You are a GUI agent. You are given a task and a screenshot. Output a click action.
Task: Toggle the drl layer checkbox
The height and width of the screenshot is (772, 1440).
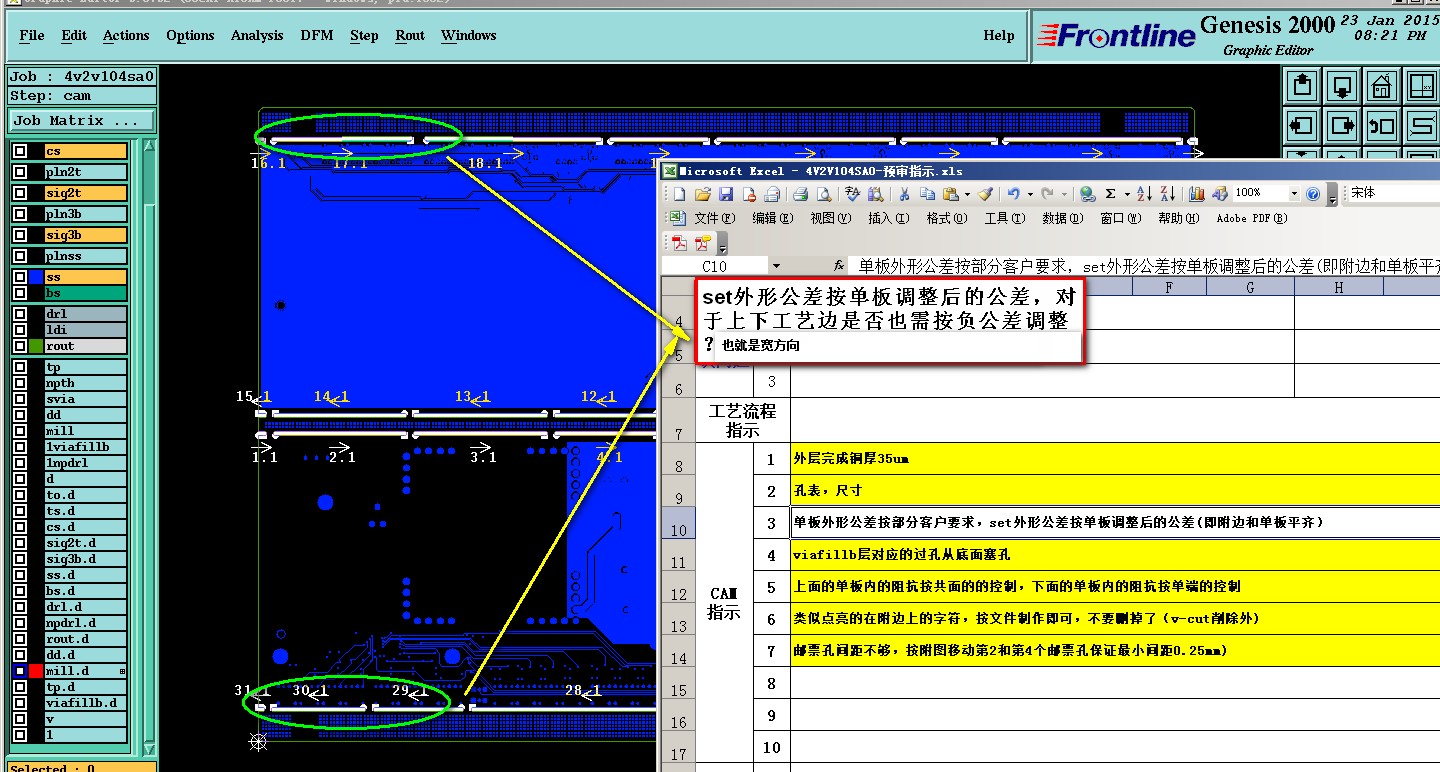tap(20, 314)
